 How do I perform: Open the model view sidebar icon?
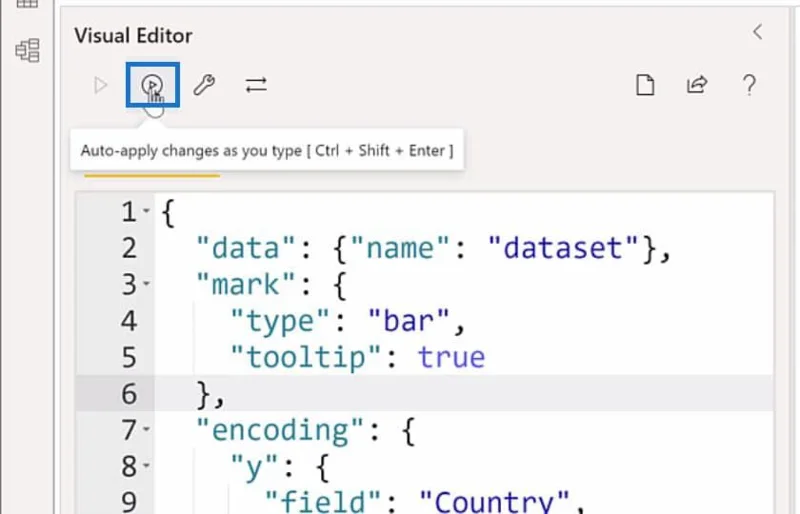pyautogui.click(x=28, y=50)
